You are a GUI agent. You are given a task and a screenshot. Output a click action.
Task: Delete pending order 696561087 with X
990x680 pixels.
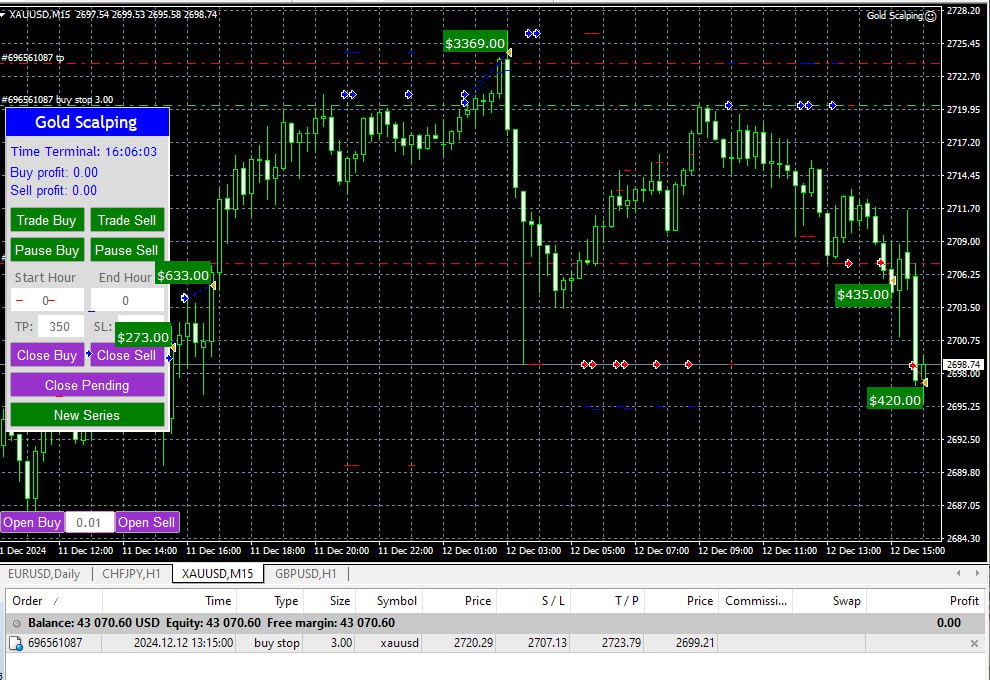coord(974,643)
